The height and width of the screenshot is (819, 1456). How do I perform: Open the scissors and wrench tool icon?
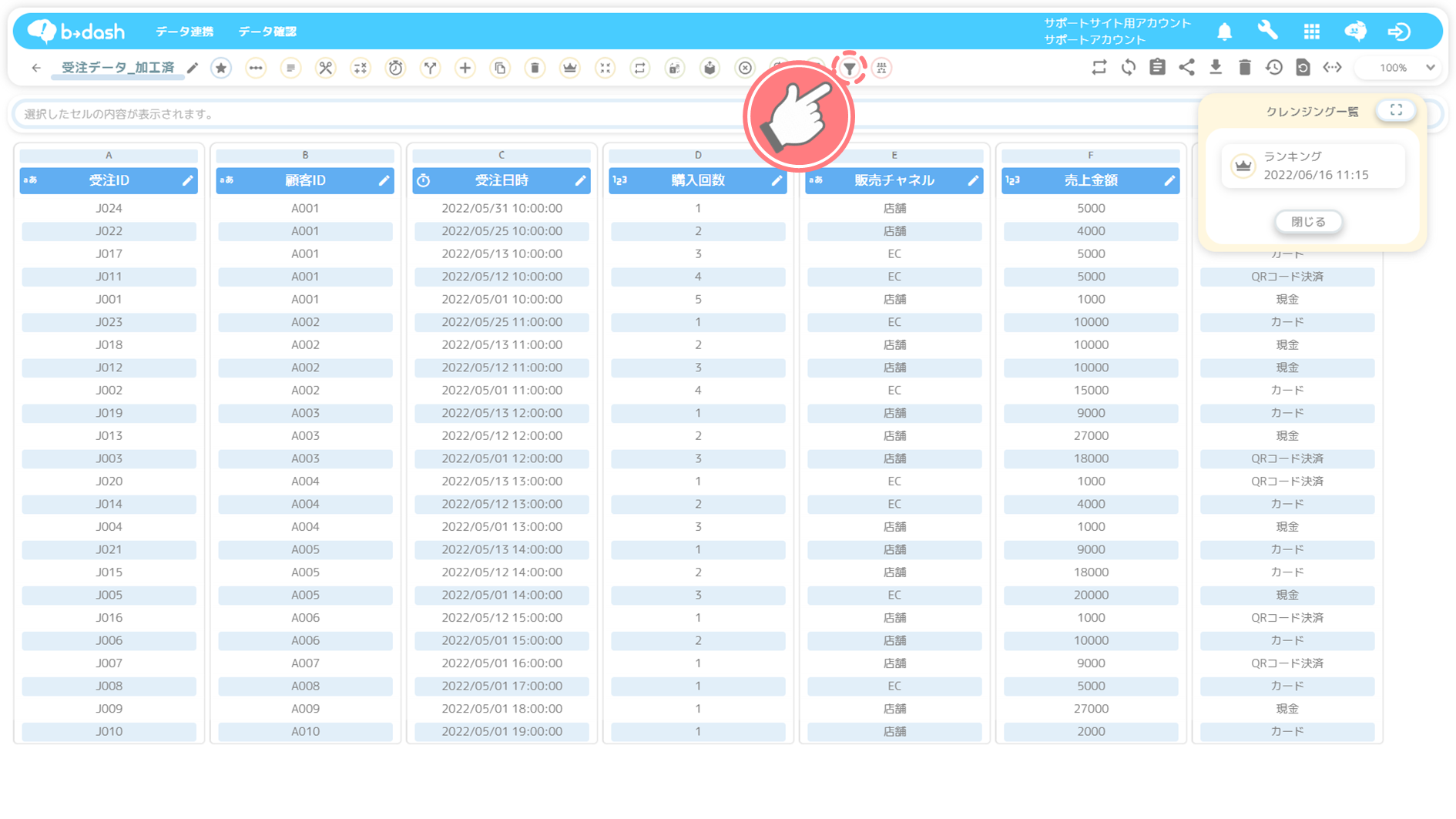coord(326,68)
